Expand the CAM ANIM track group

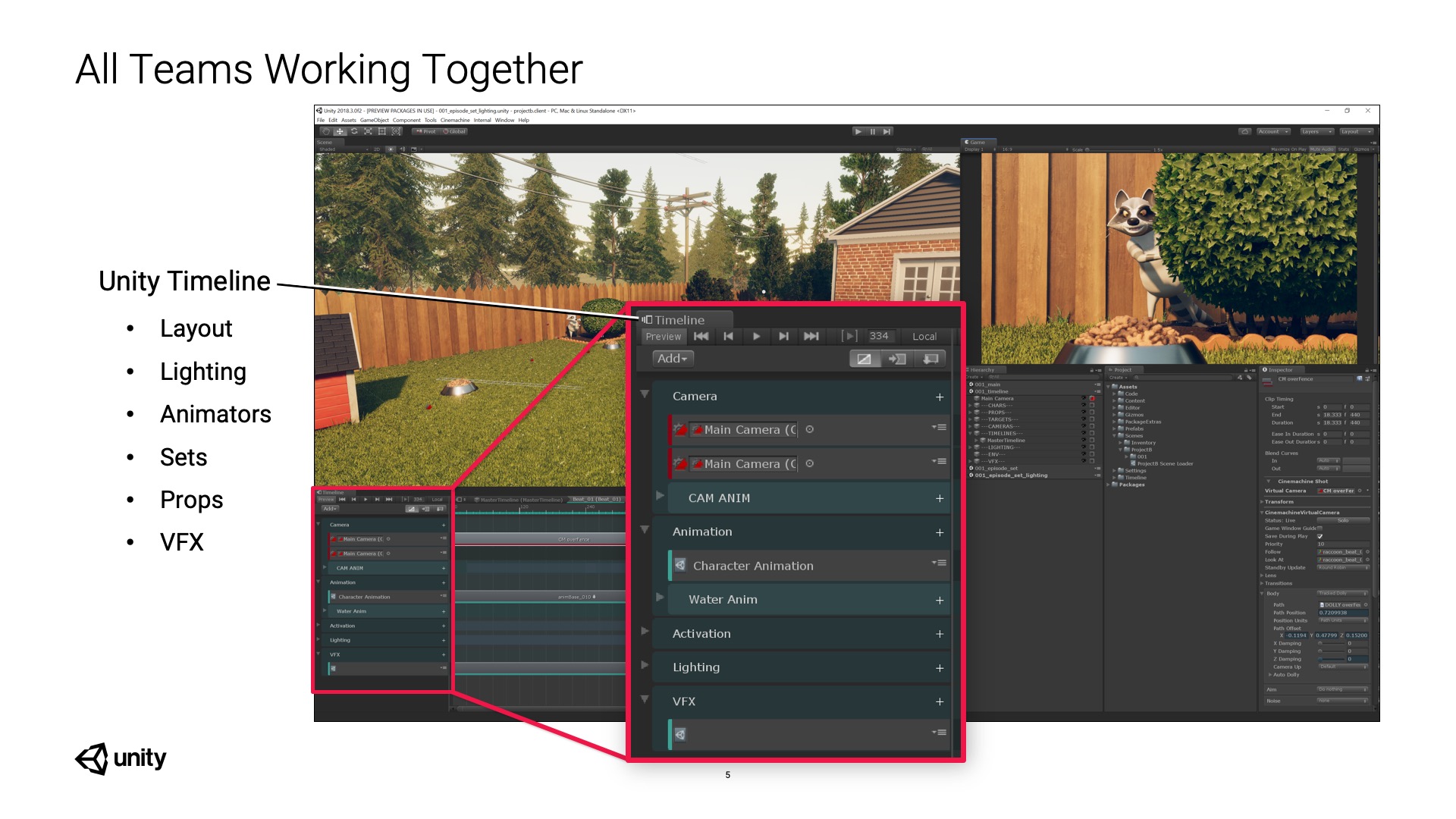pos(660,496)
